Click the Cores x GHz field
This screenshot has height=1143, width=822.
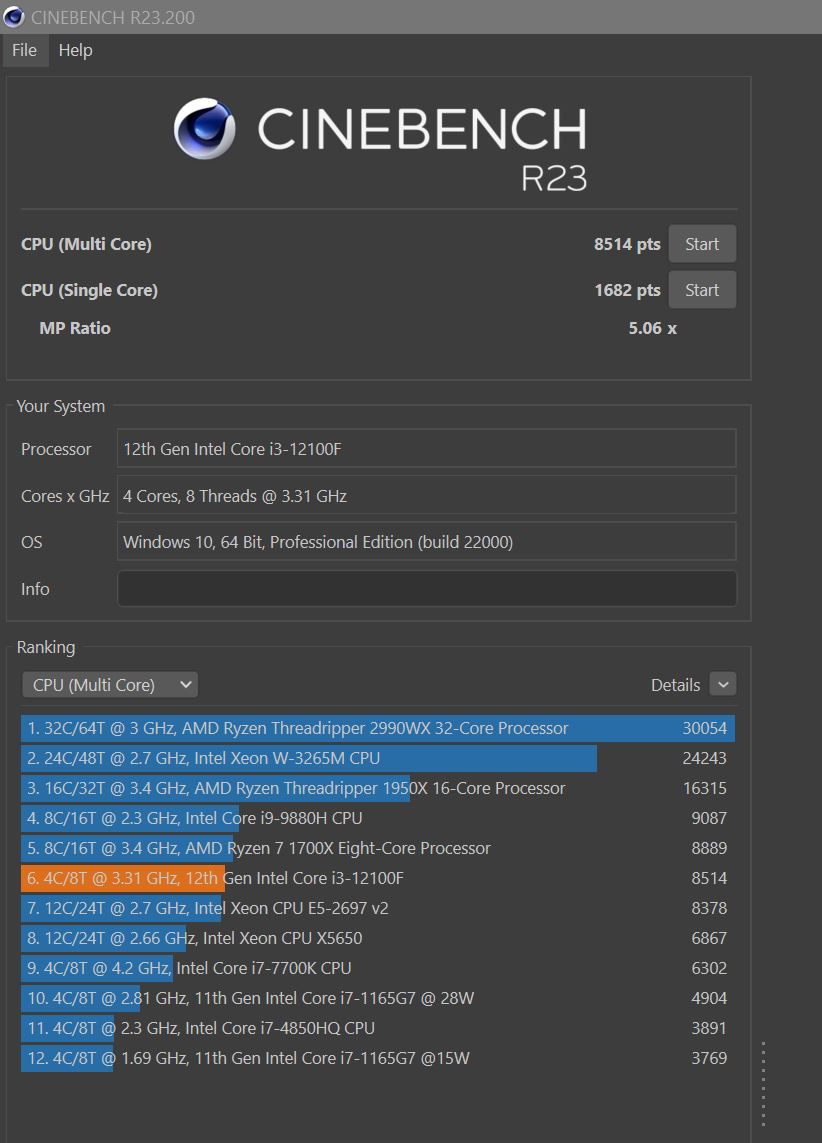pos(426,495)
